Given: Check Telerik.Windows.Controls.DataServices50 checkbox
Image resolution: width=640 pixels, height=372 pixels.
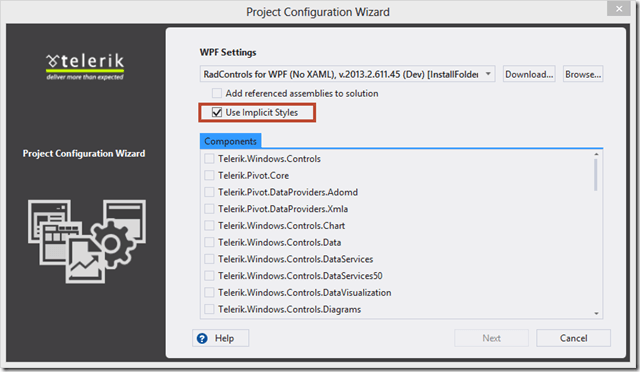Looking at the screenshot, I should click(x=209, y=276).
